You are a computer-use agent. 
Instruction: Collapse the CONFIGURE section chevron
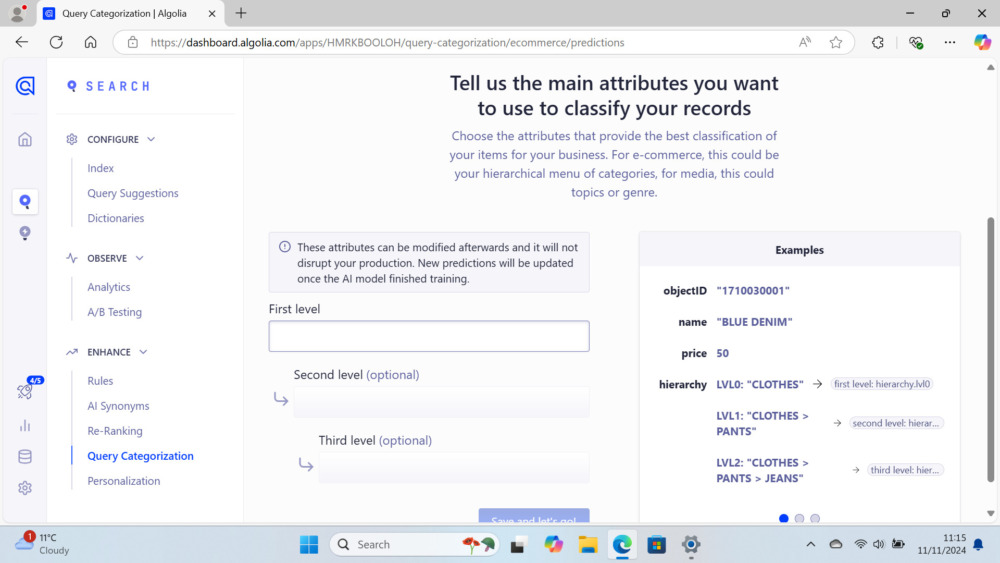151,139
